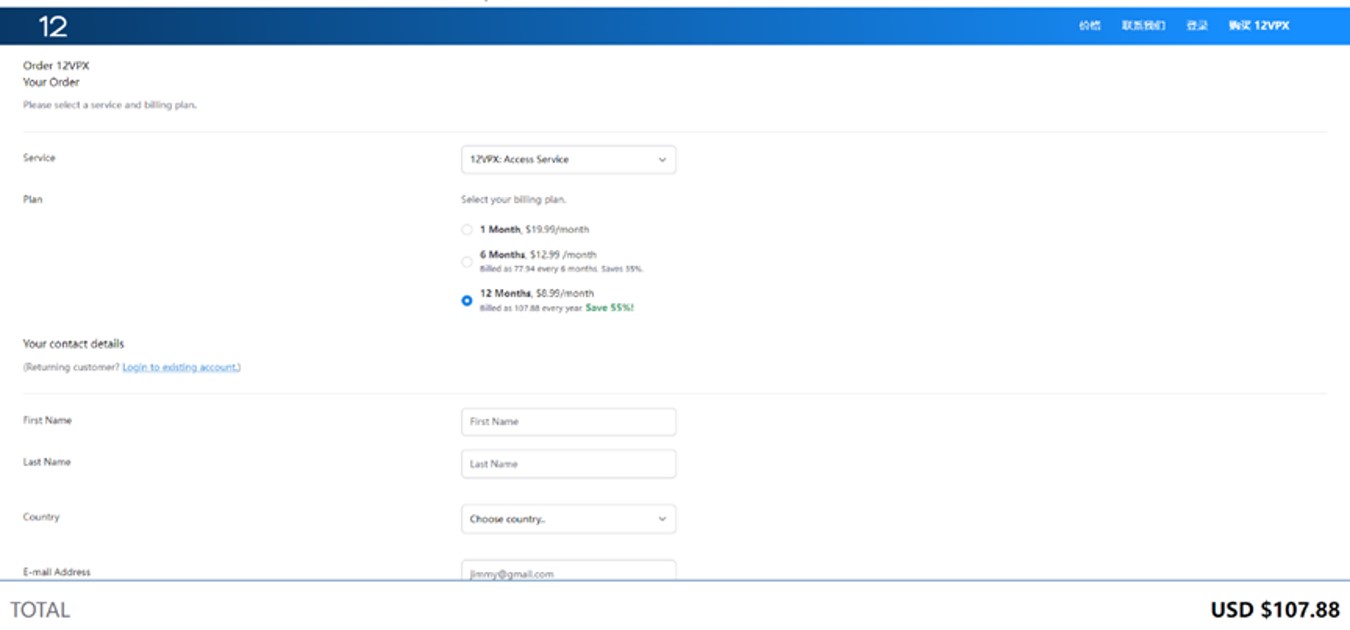
Task: Open the 价格 pricing menu item
Action: click(x=1089, y=26)
